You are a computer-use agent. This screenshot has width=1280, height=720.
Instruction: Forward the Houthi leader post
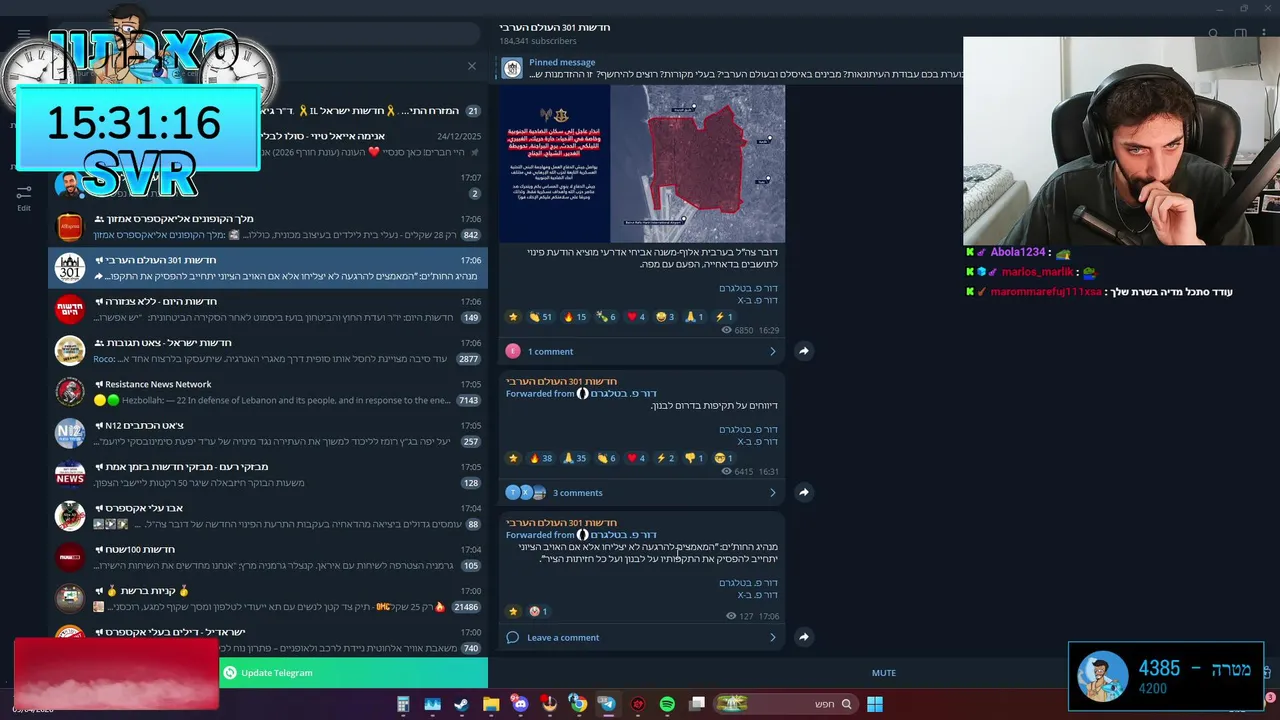804,637
